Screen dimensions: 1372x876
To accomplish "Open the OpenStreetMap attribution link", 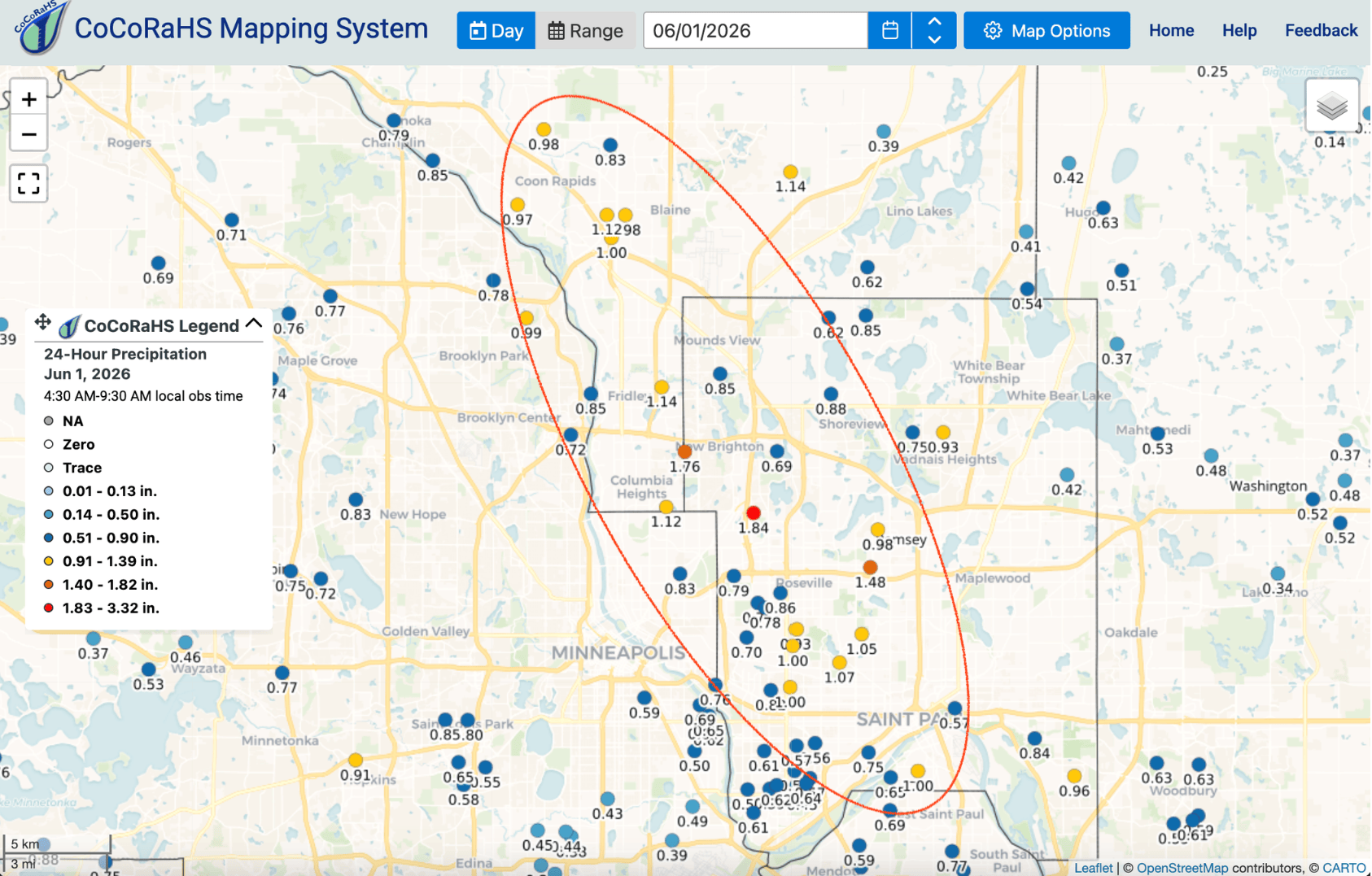I will click(x=1182, y=868).
